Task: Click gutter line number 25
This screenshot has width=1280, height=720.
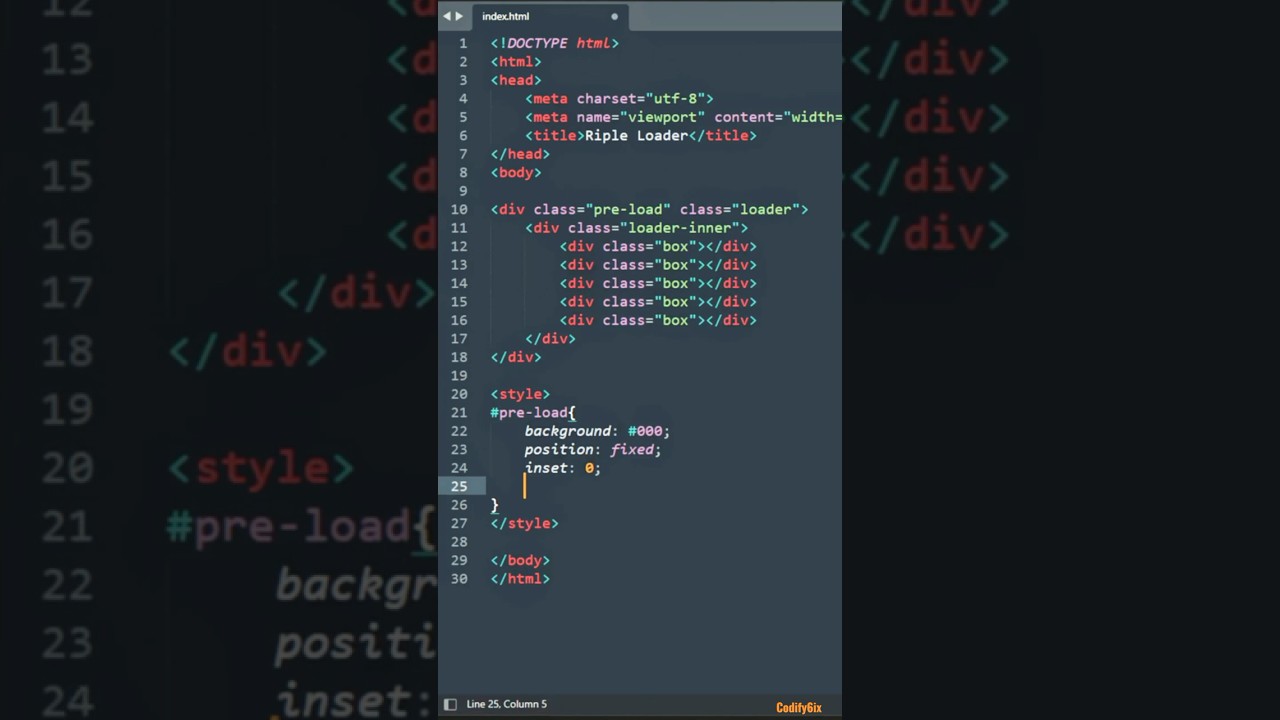Action: click(x=458, y=487)
